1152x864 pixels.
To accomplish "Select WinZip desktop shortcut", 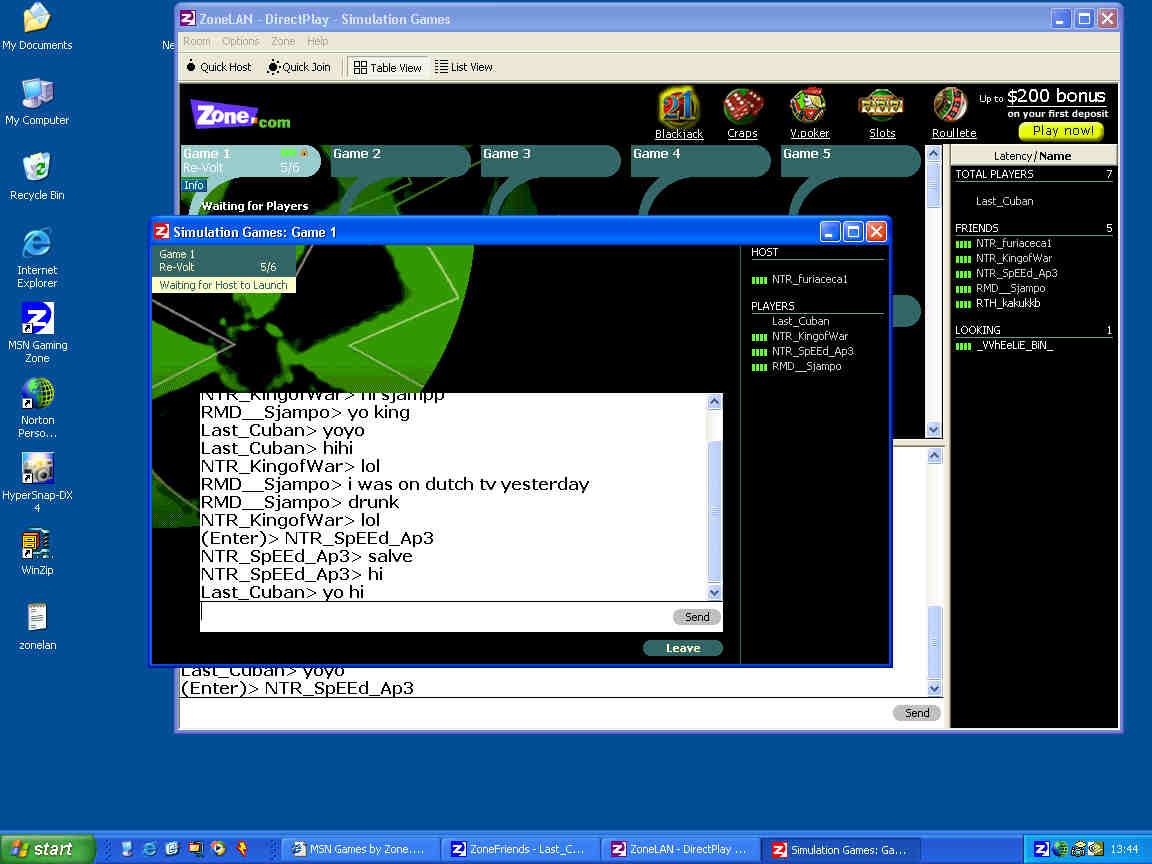I will point(37,552).
